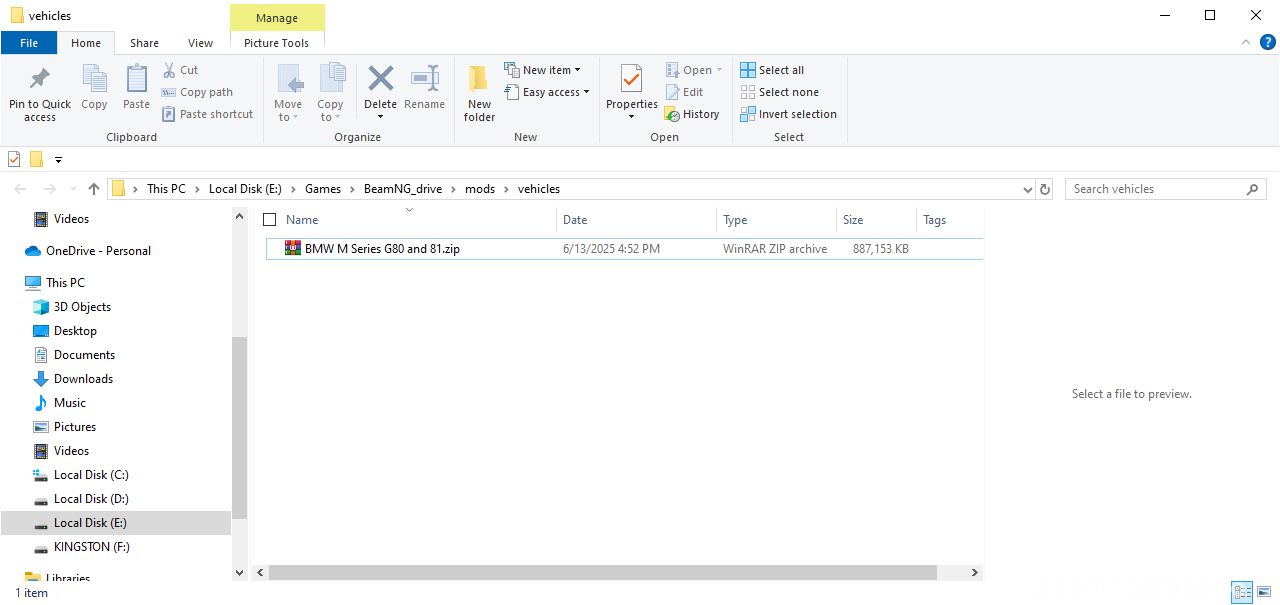
Task: Open Documents in navigation pane
Action: click(84, 355)
